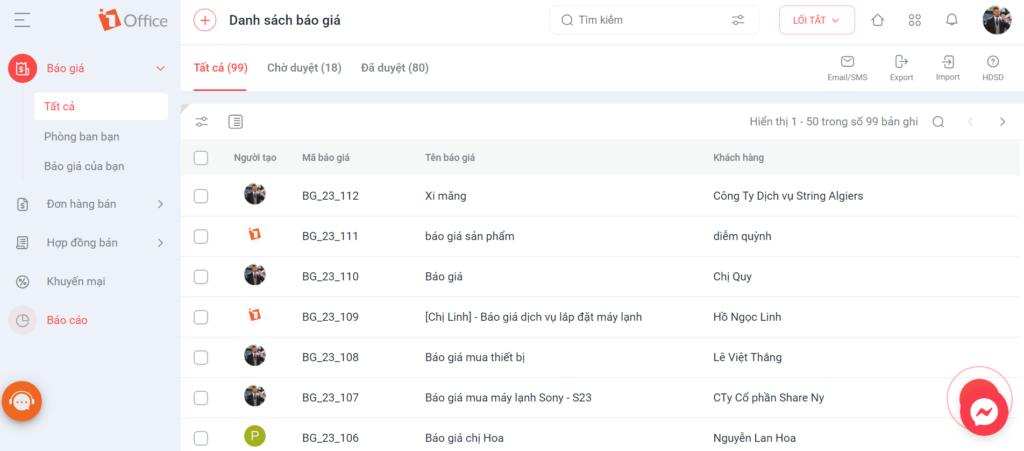Collapse the Báo giá menu chevron
Image resolution: width=1024 pixels, height=451 pixels.
pyautogui.click(x=160, y=68)
